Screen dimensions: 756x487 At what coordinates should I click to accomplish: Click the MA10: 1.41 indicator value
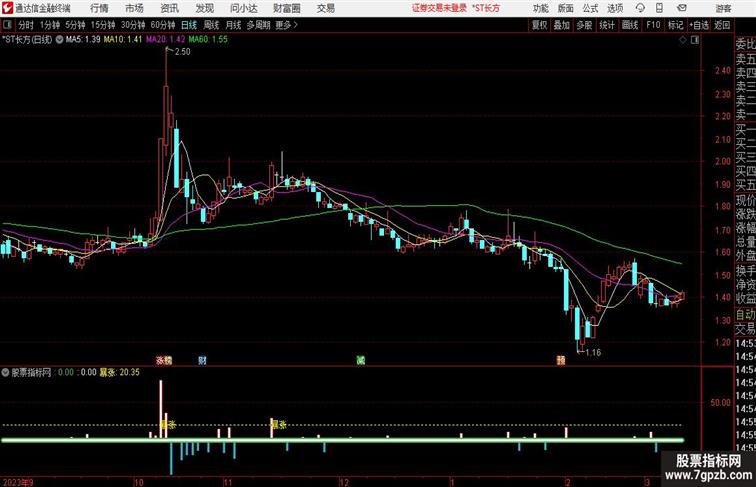coord(123,40)
